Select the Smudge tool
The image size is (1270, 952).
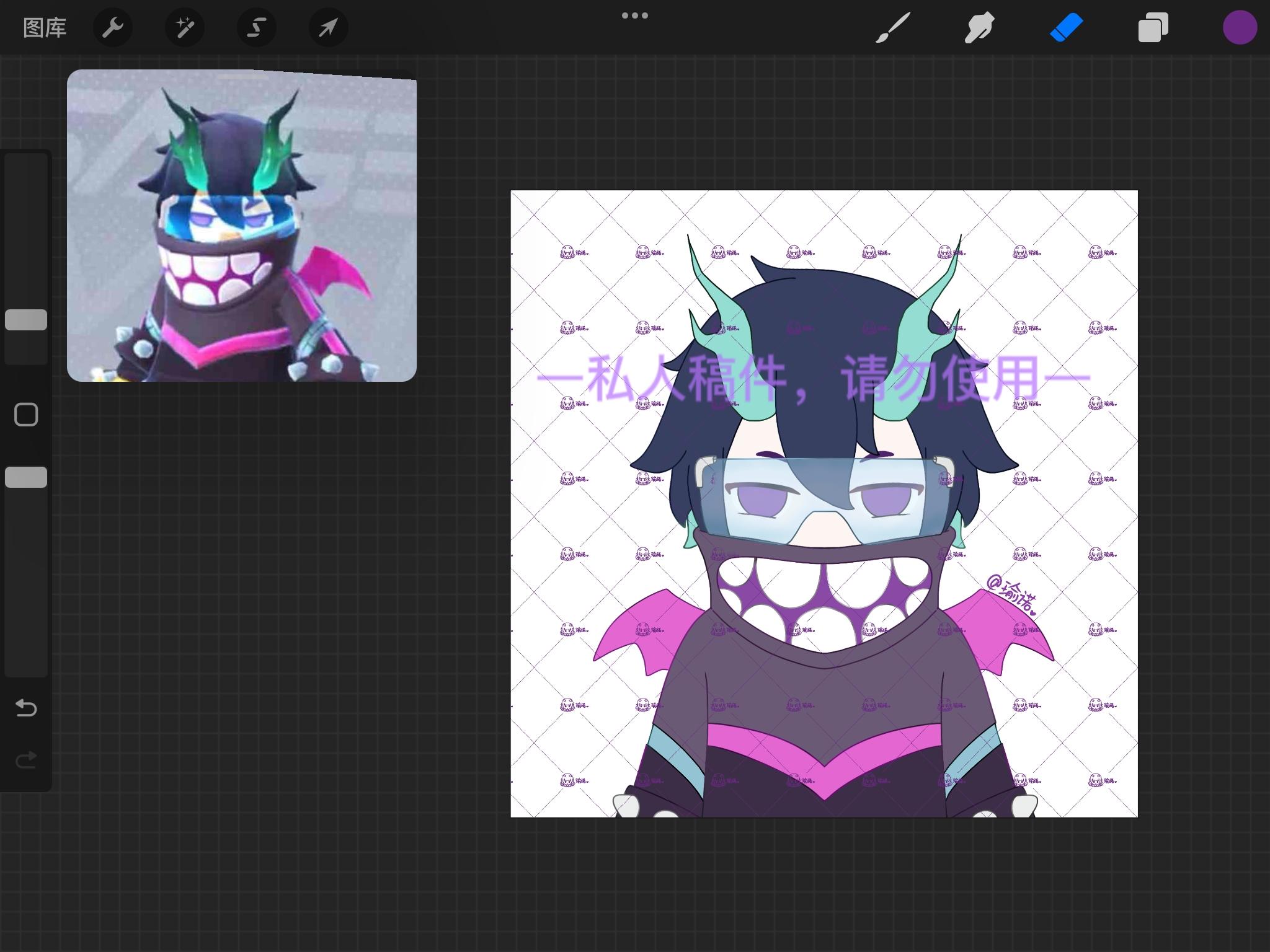979,28
